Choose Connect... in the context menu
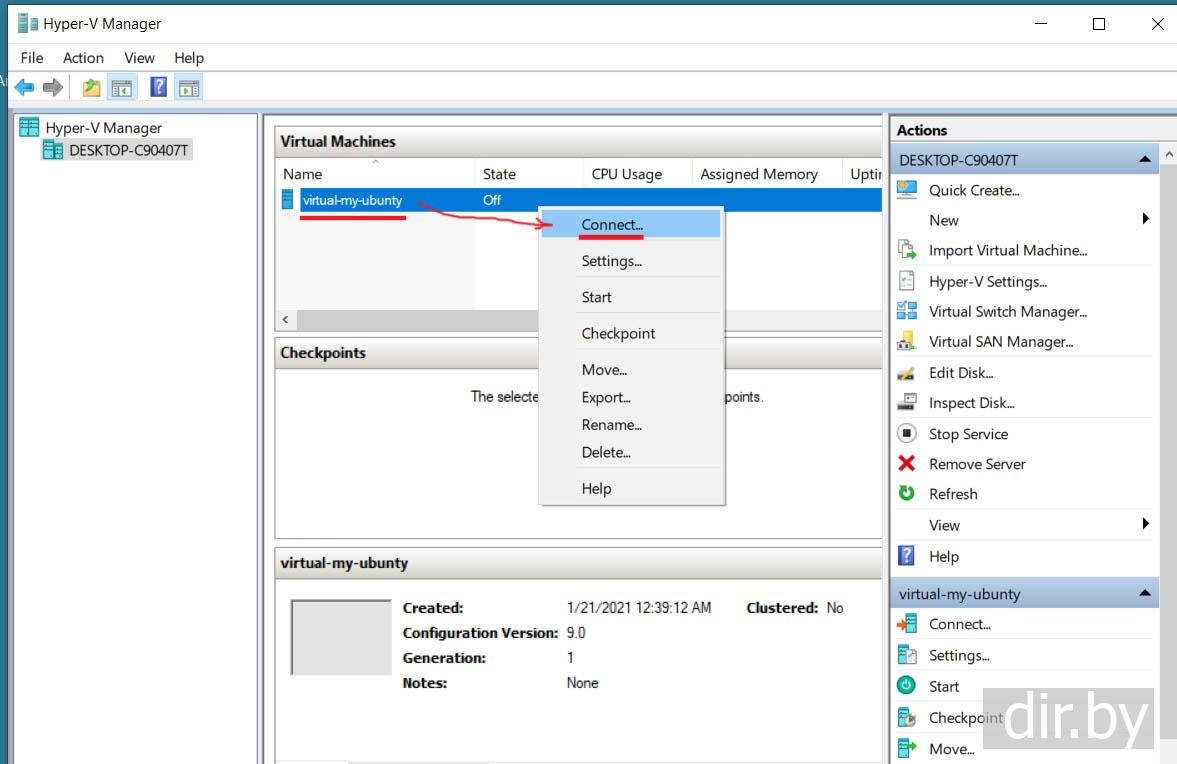This screenshot has width=1177, height=764. pos(612,225)
